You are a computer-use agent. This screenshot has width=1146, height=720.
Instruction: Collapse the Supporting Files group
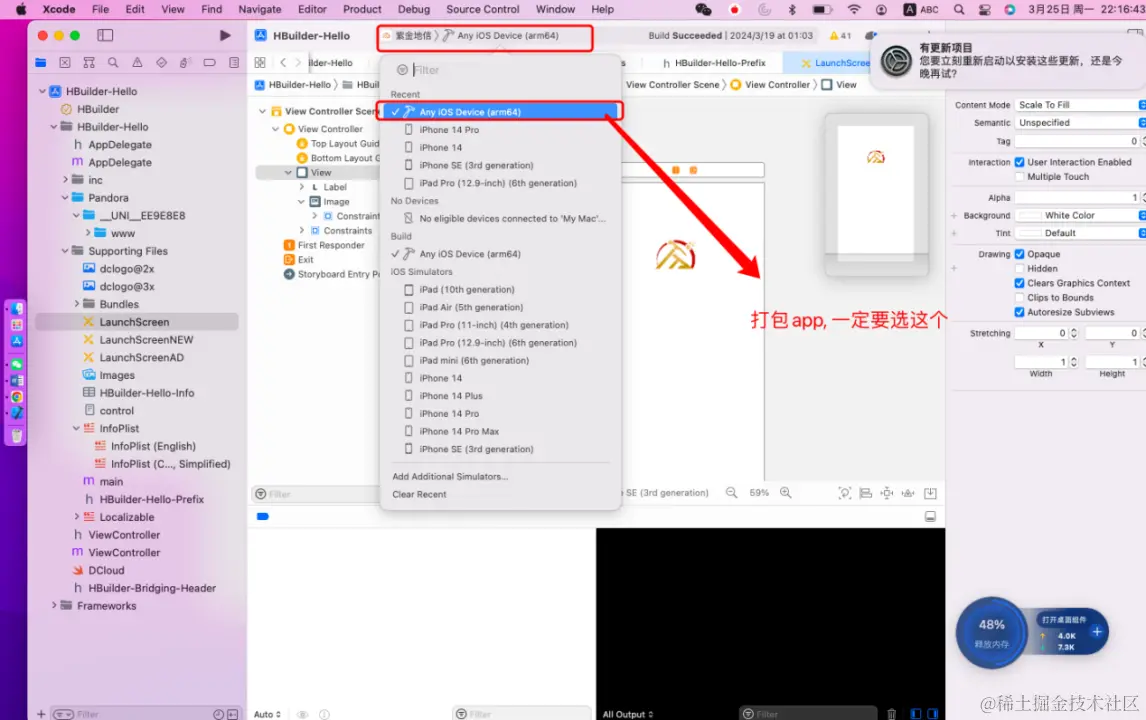pos(65,251)
